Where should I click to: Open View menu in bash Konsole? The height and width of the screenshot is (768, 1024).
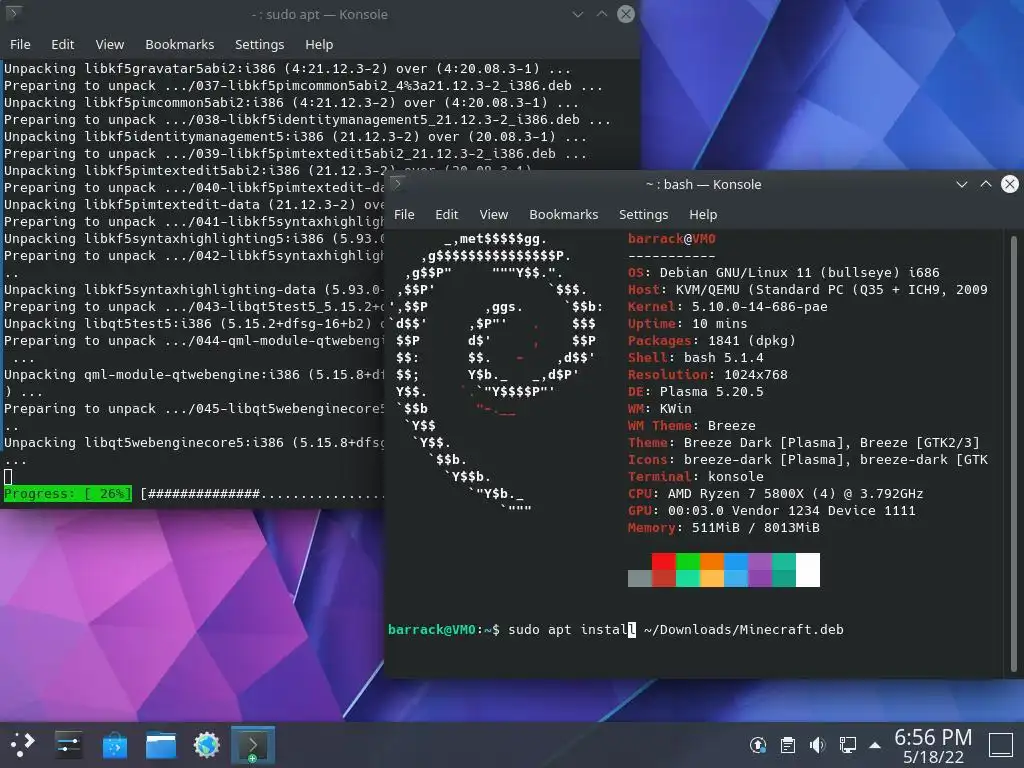click(494, 214)
